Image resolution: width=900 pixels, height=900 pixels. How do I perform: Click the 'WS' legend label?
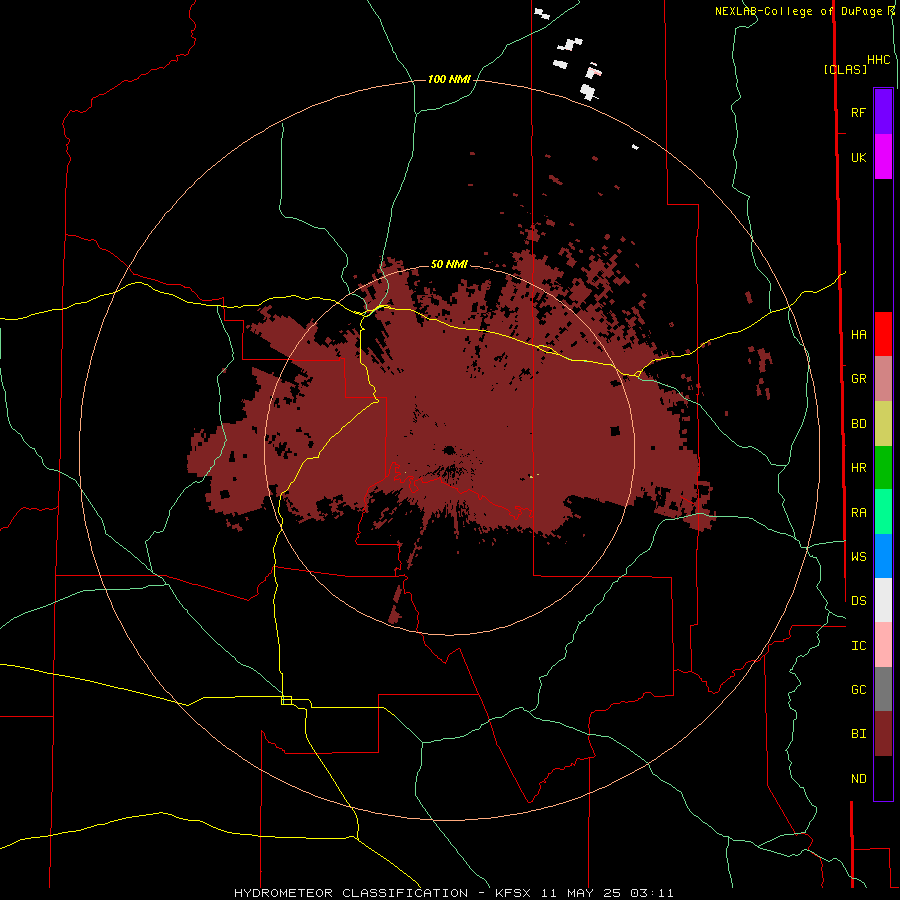pyautogui.click(x=858, y=556)
